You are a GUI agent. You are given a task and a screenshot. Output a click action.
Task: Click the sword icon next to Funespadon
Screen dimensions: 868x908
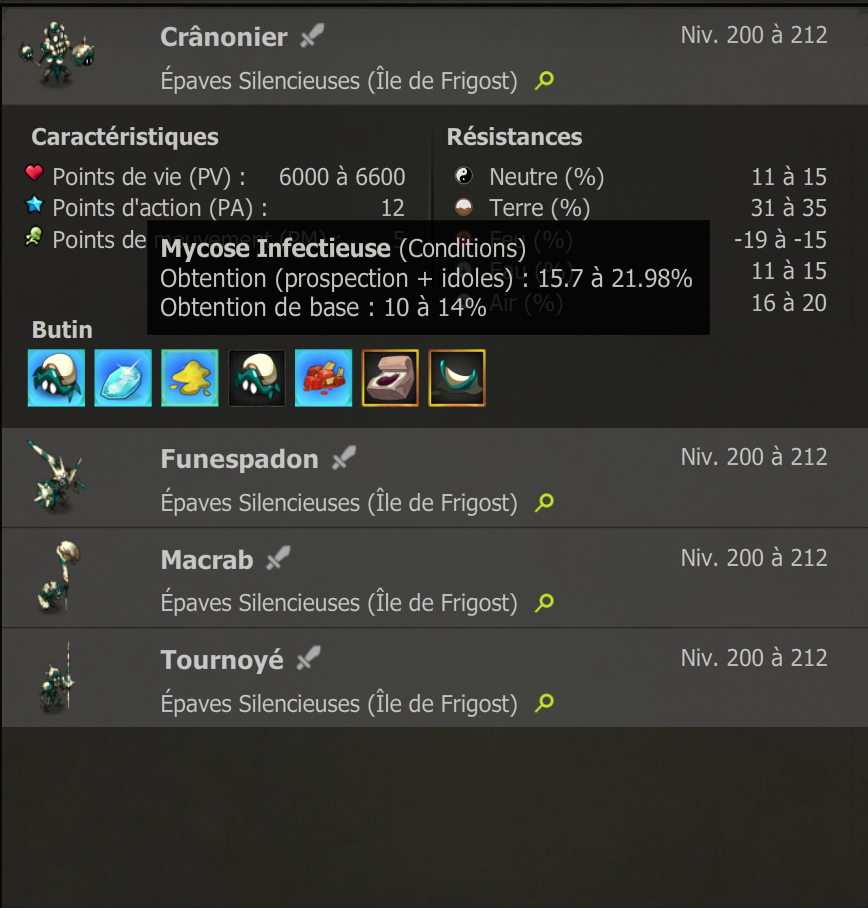(343, 458)
